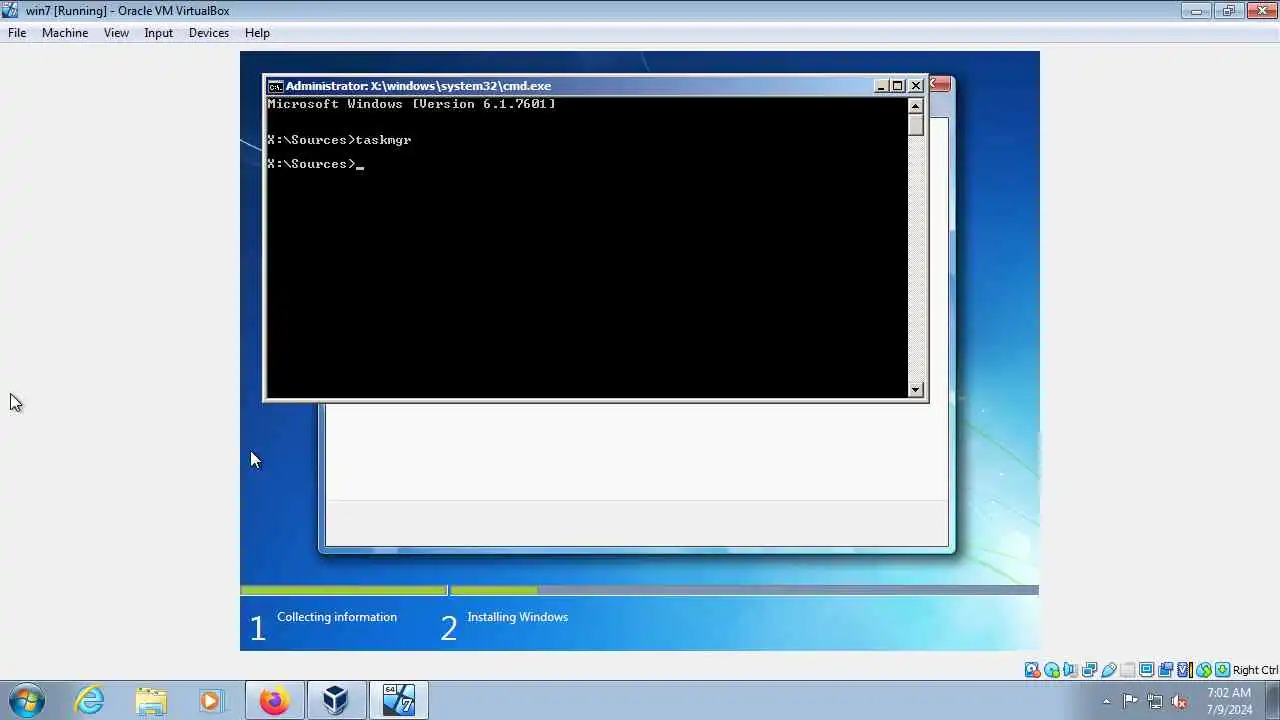
Task: Click the audio status icon in VirtualBox
Action: (x=1070, y=670)
